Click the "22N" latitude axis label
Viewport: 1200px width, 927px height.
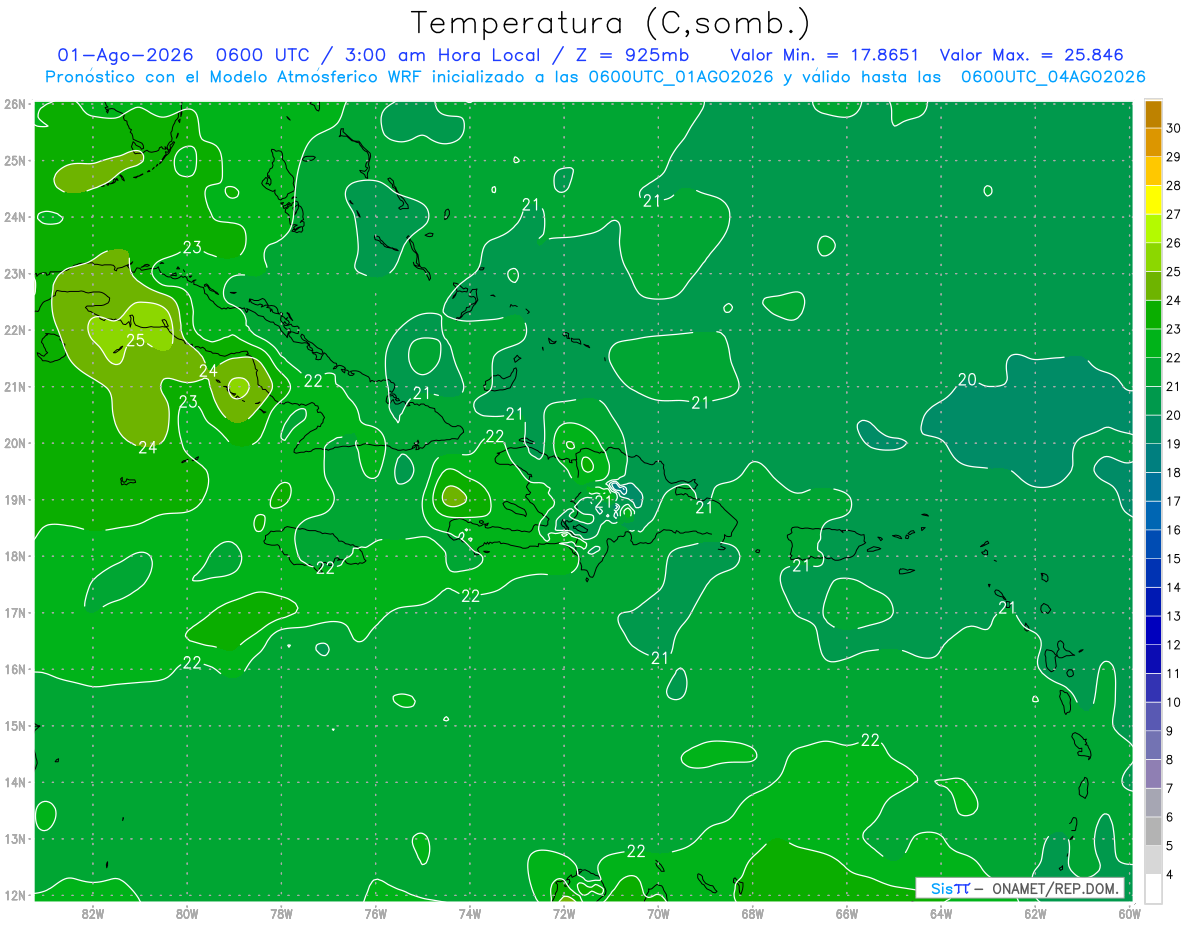[15, 330]
